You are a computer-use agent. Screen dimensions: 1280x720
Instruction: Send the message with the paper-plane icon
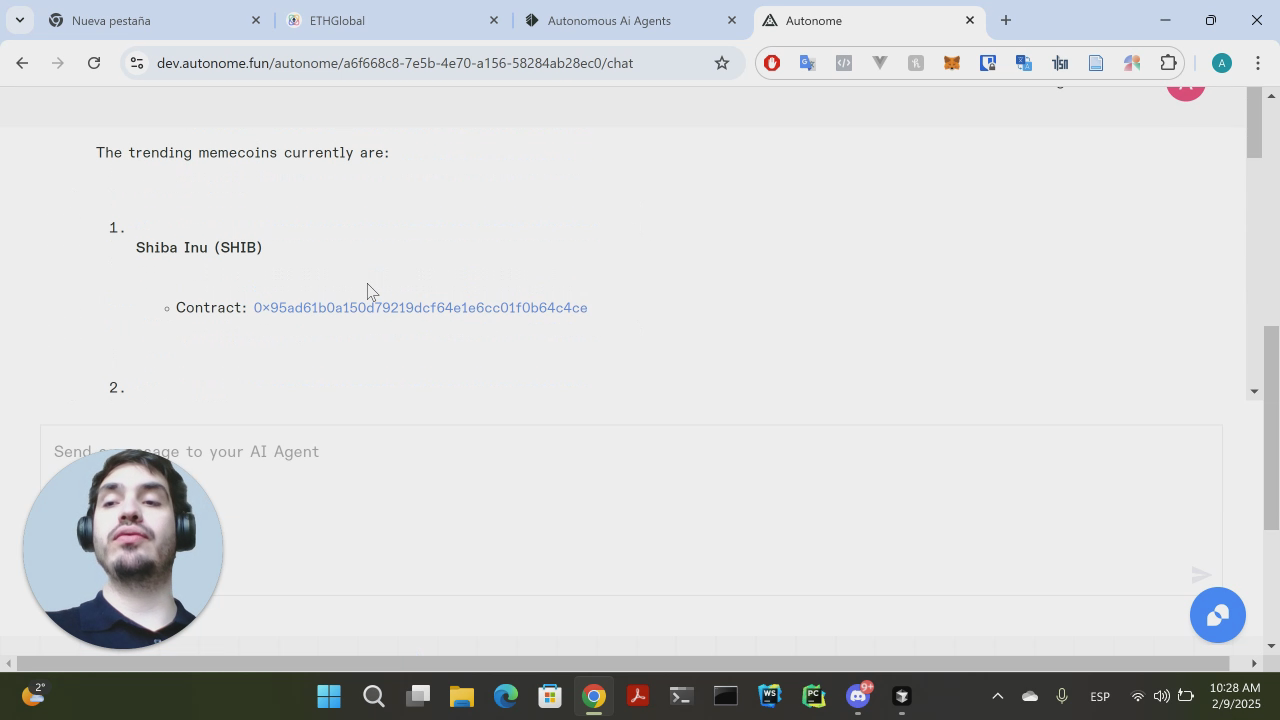(1201, 575)
